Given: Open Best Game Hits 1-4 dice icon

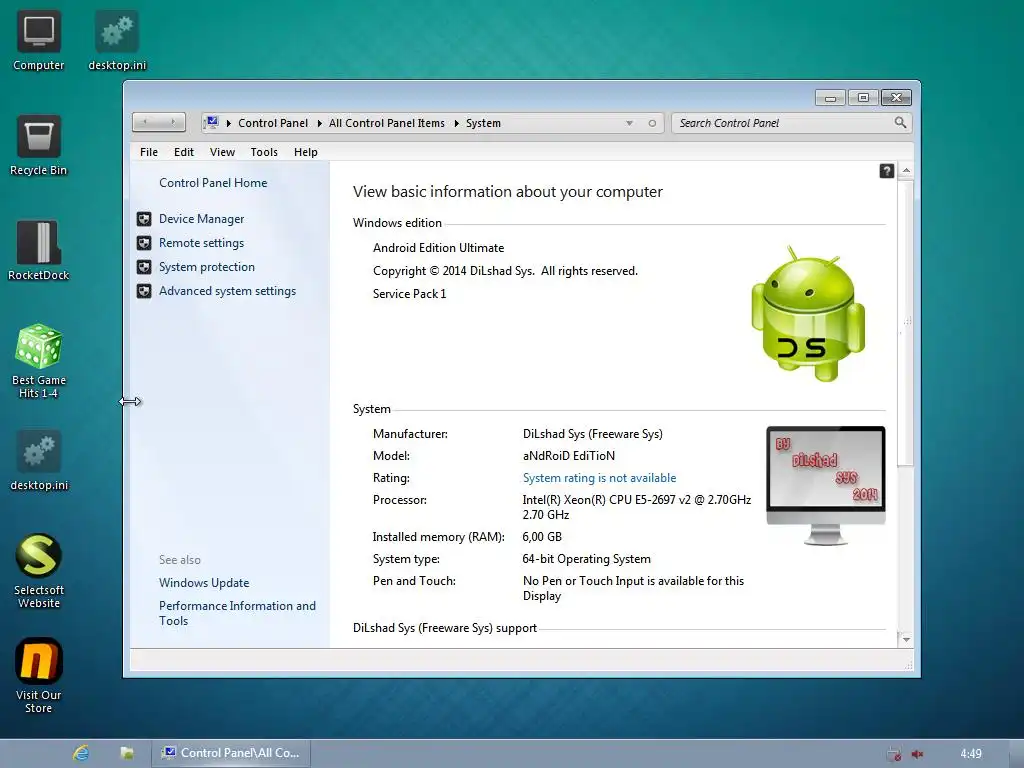Looking at the screenshot, I should coord(39,360).
